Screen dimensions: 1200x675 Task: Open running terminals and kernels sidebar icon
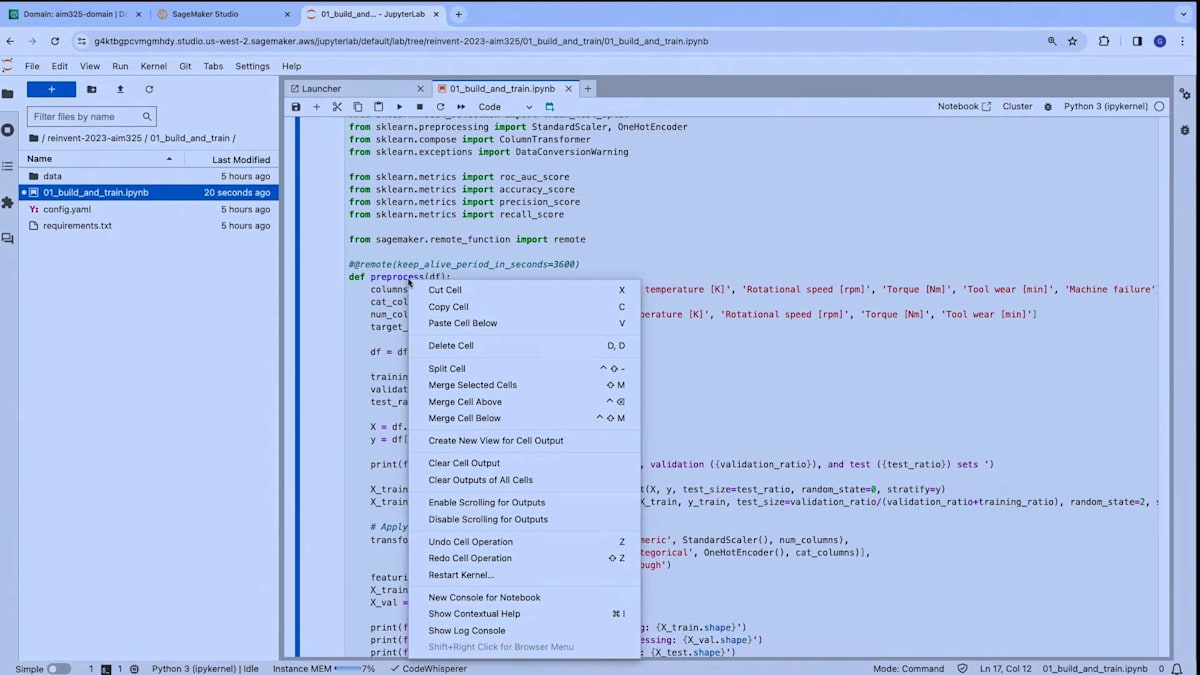tap(8, 130)
